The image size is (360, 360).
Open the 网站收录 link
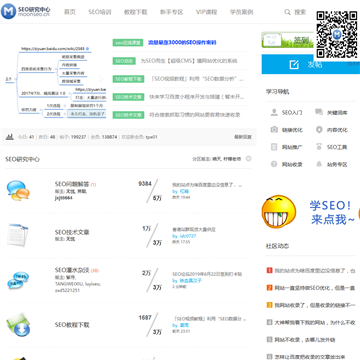[292, 165]
